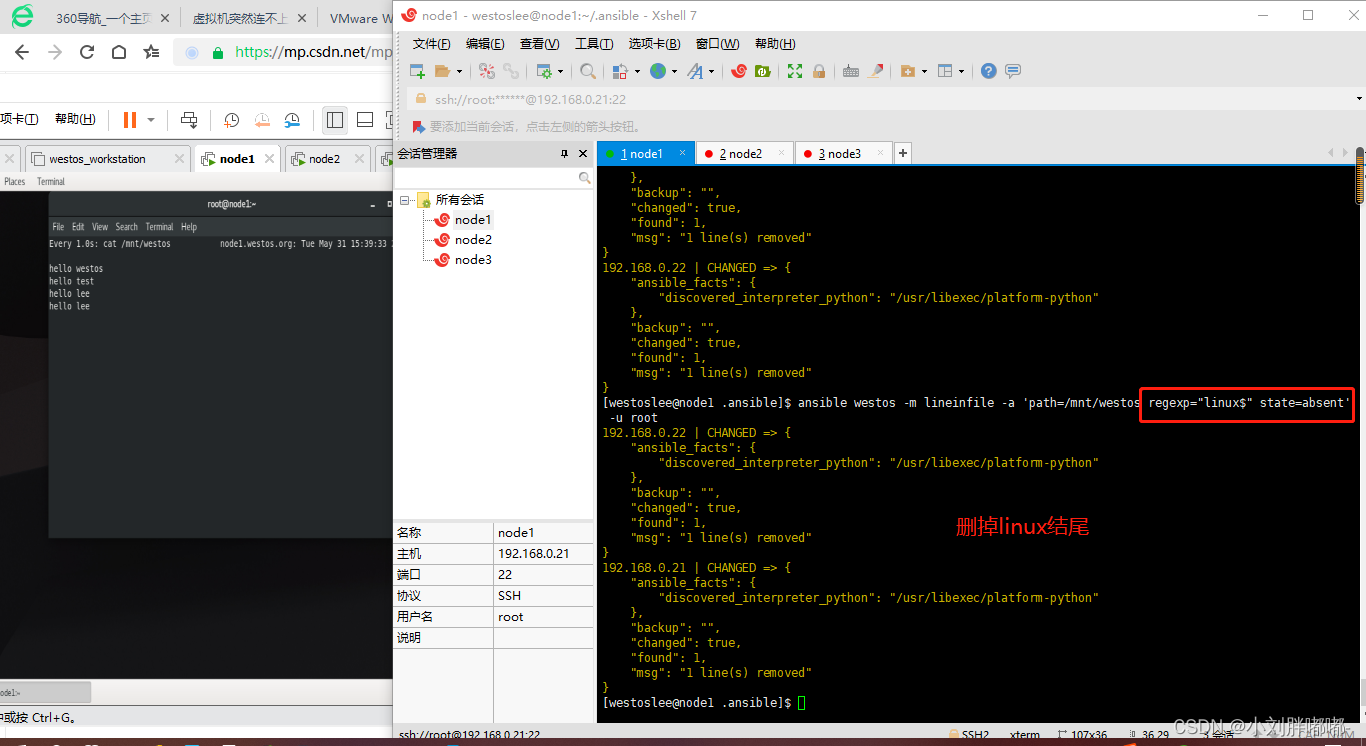The height and width of the screenshot is (746, 1366).
Task: Open the 选项卡(B) menu
Action: (x=654, y=44)
